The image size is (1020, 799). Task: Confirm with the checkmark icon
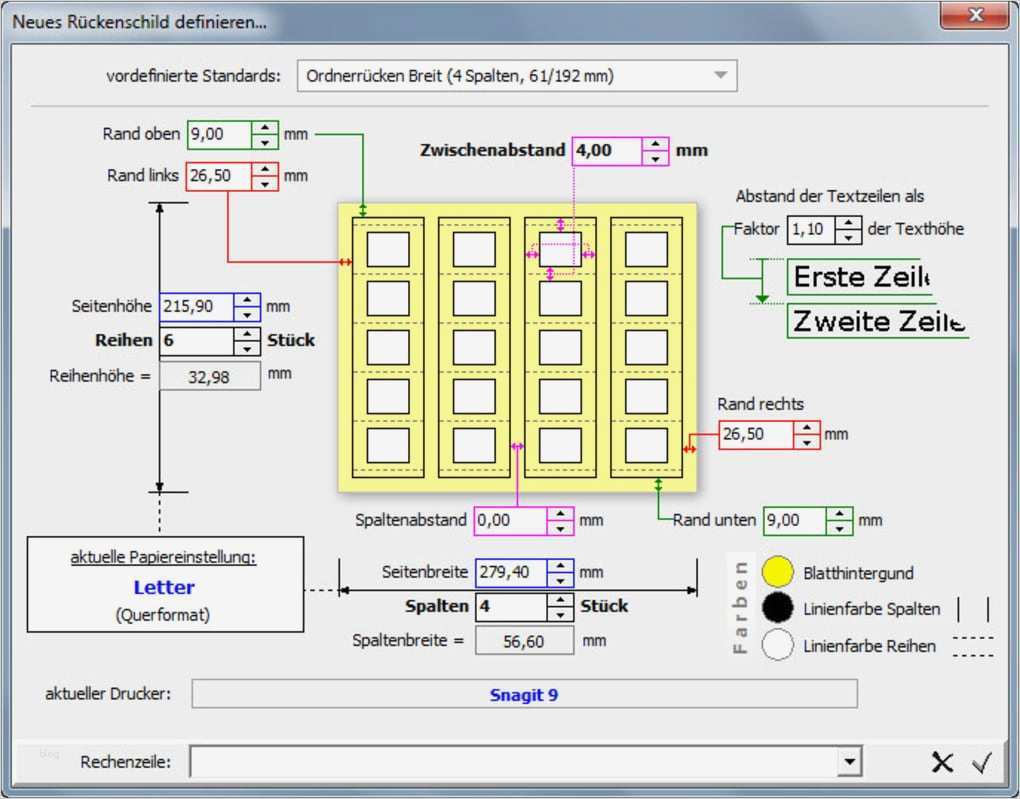(982, 762)
